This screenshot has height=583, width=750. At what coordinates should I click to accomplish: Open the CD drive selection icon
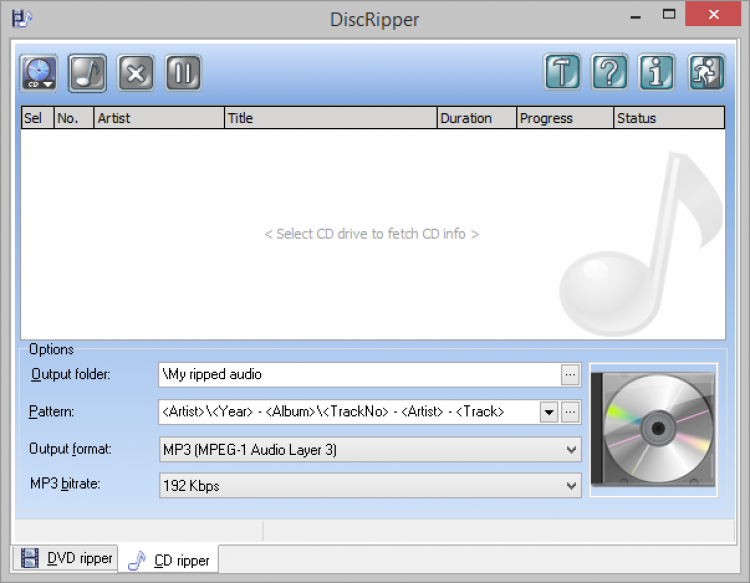click(39, 73)
